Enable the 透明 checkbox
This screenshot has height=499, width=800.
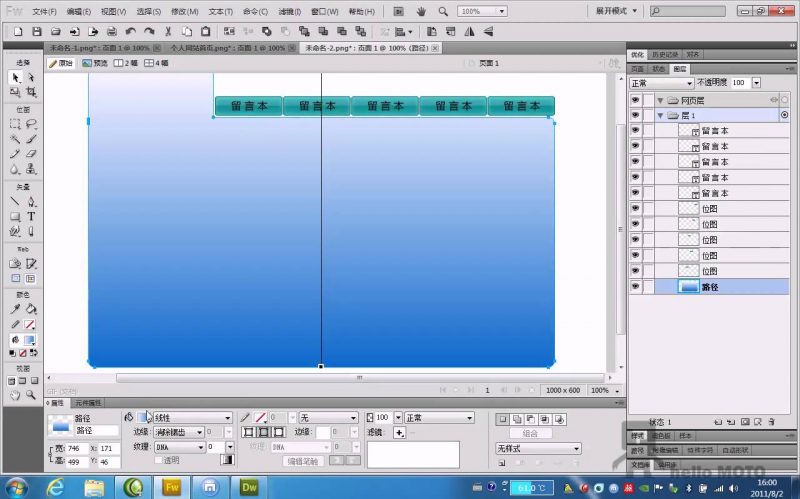158,460
